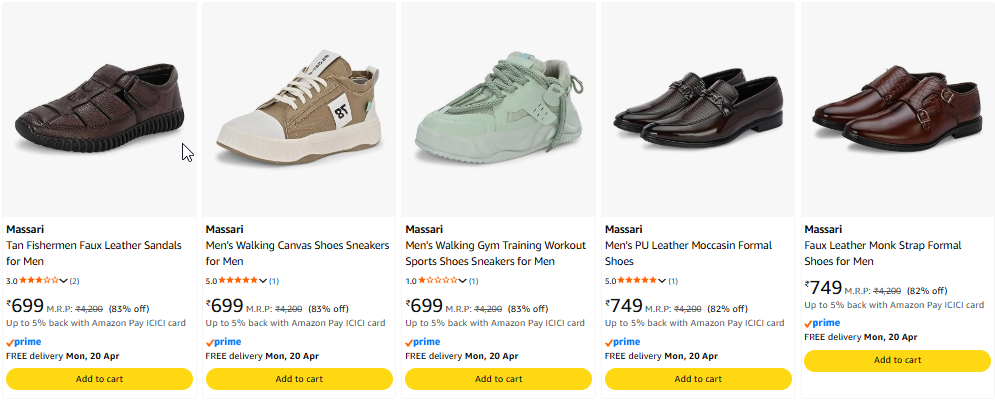The height and width of the screenshot is (404, 995).
Task: Open the green sports sneaker product image
Action: click(x=498, y=108)
